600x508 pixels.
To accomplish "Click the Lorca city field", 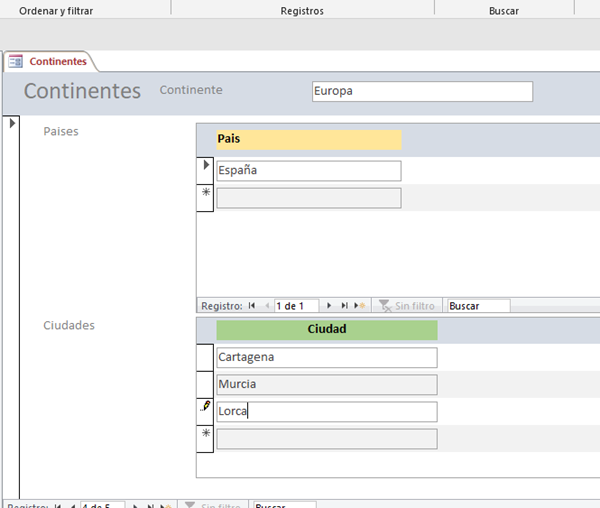I will click(x=327, y=411).
